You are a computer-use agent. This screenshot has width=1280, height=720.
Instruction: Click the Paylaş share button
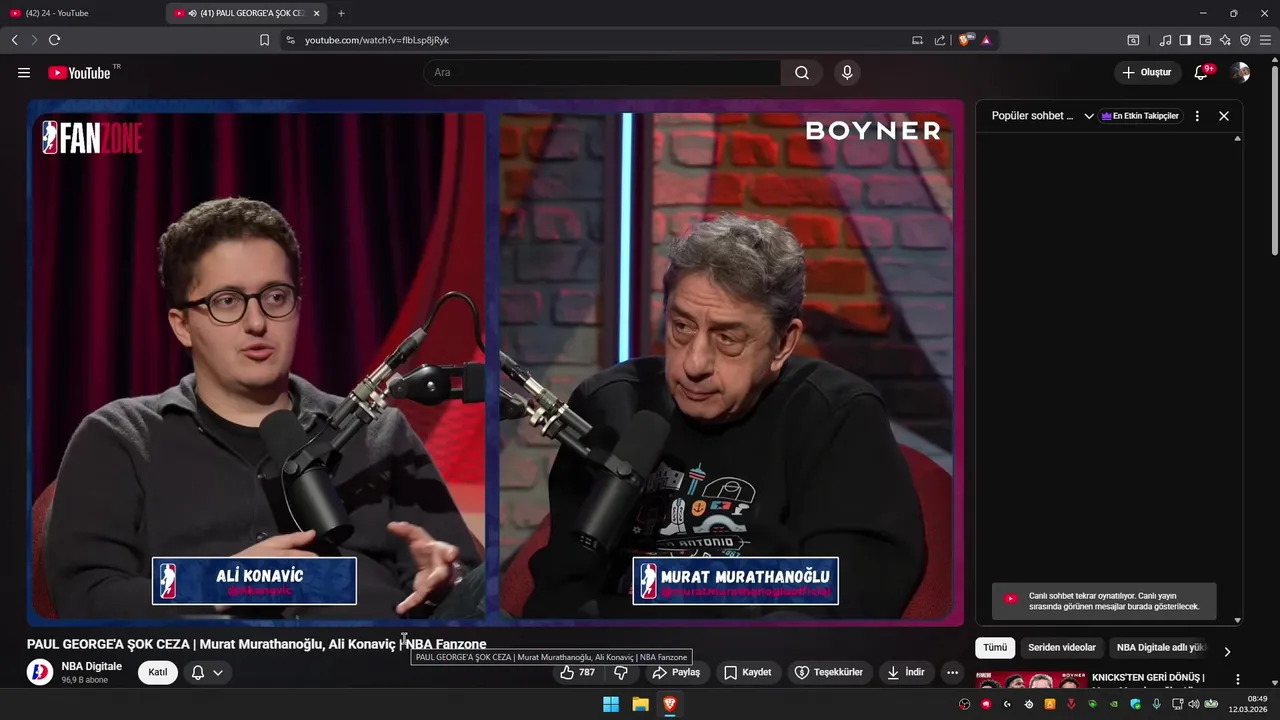click(676, 673)
